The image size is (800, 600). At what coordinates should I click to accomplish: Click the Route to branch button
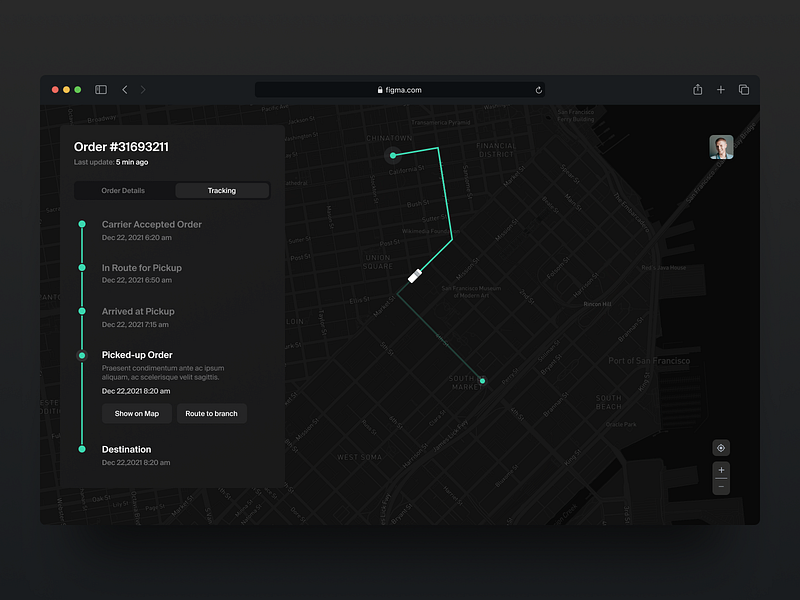211,413
